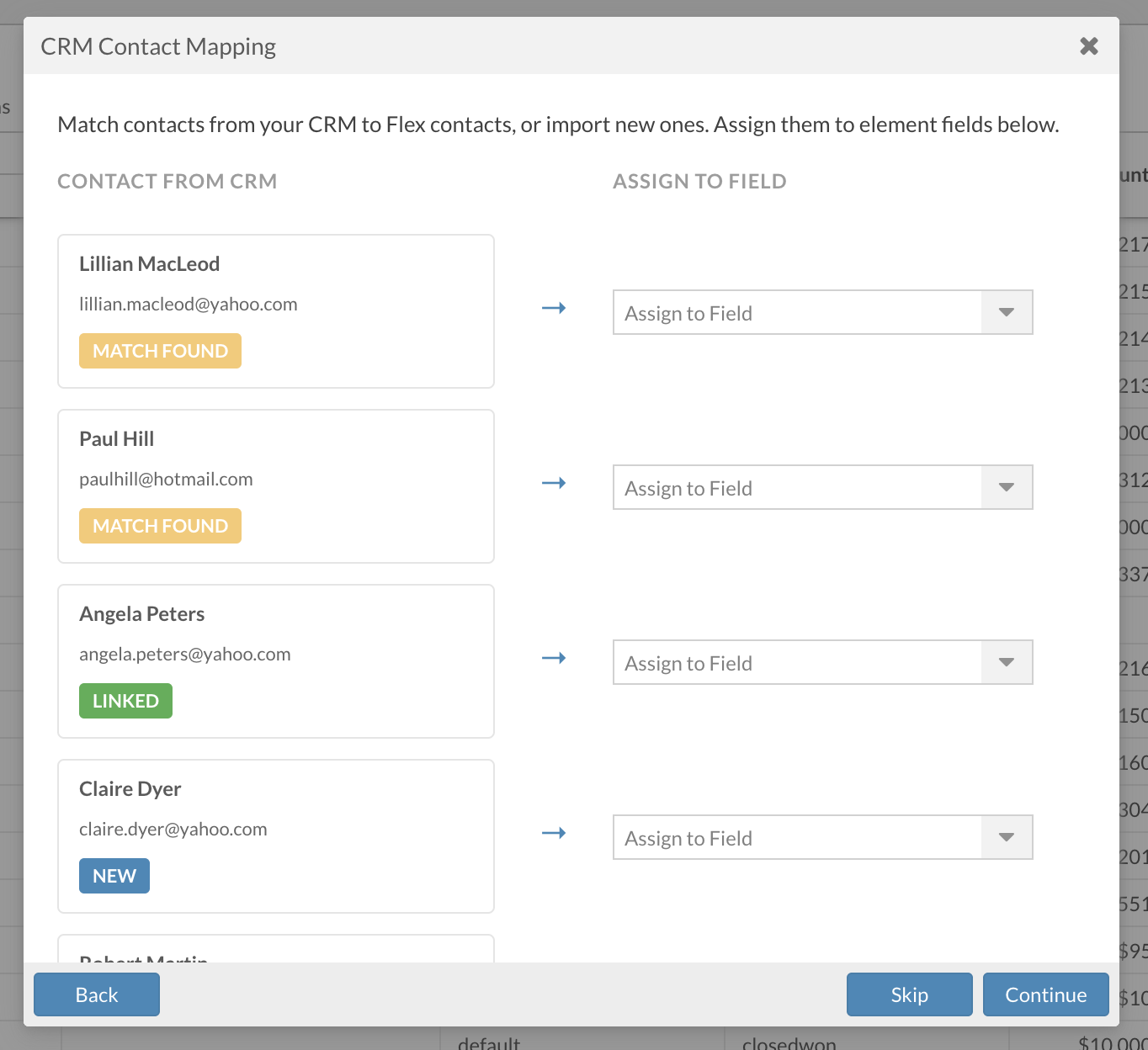Close the CRM Contact Mapping dialog
The width and height of the screenshot is (1148, 1050).
coord(1088,46)
